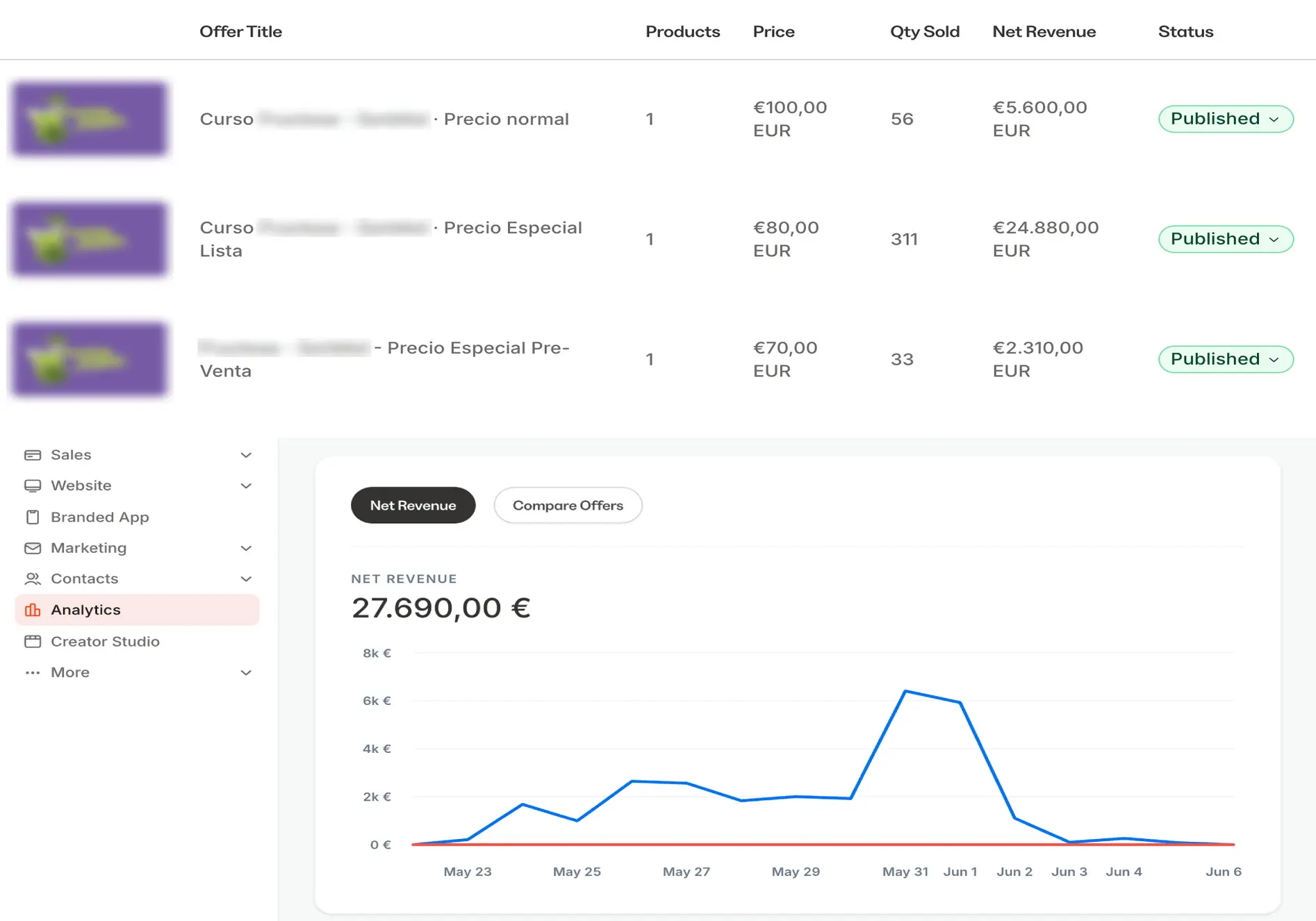Select the Contacts people icon
The width and height of the screenshot is (1316, 921).
tap(33, 579)
